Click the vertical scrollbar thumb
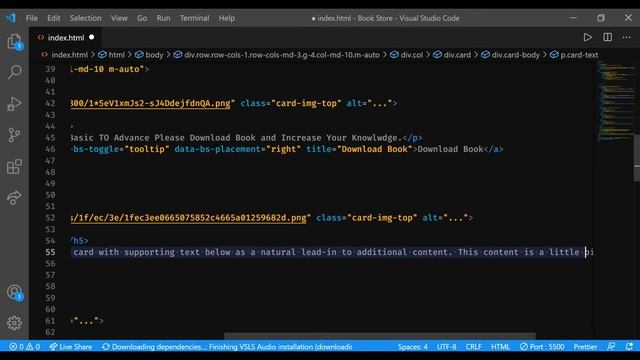This screenshot has width=640, height=360. click(637, 158)
